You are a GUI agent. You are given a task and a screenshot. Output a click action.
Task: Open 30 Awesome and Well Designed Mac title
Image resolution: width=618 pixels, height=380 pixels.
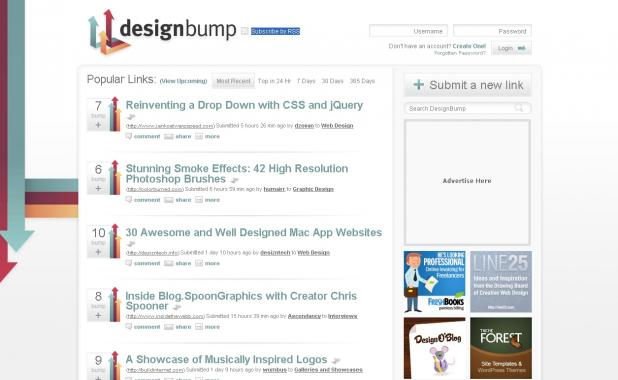[x=254, y=233]
